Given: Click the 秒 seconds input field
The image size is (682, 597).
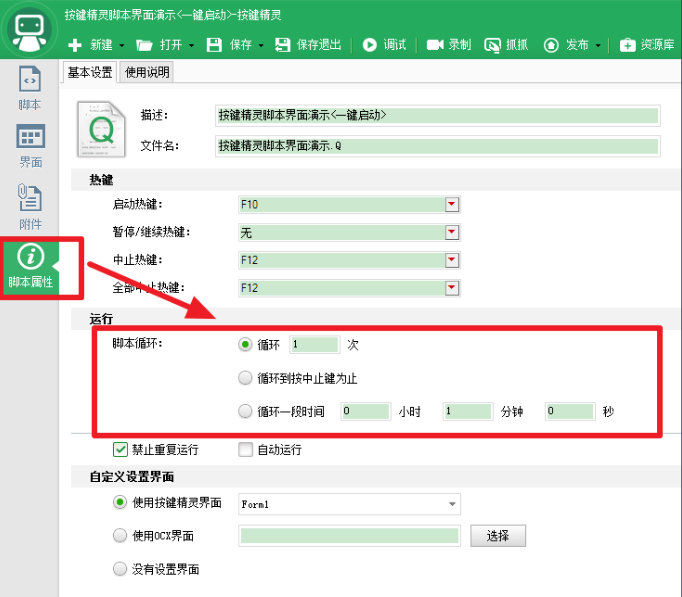Looking at the screenshot, I should (x=570, y=411).
